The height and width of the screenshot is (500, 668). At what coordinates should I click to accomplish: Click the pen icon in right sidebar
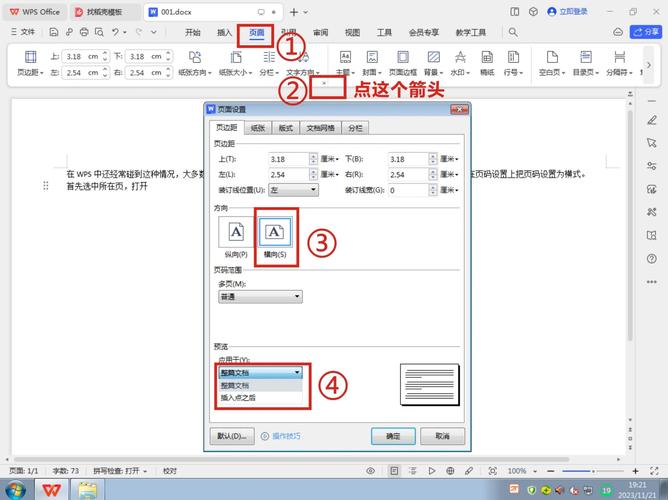(x=651, y=120)
